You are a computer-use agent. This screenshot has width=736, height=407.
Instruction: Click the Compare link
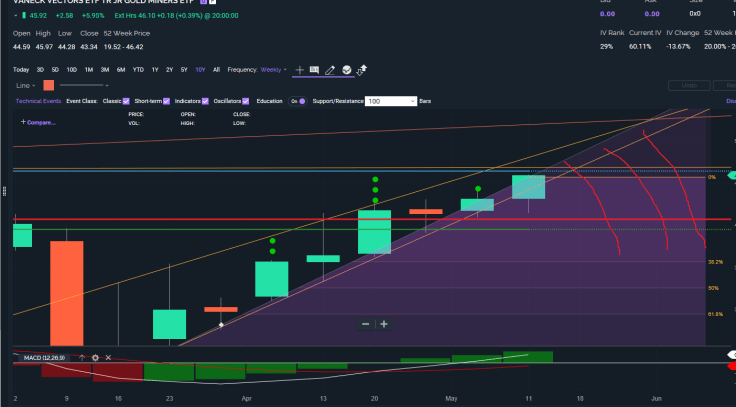pos(38,122)
